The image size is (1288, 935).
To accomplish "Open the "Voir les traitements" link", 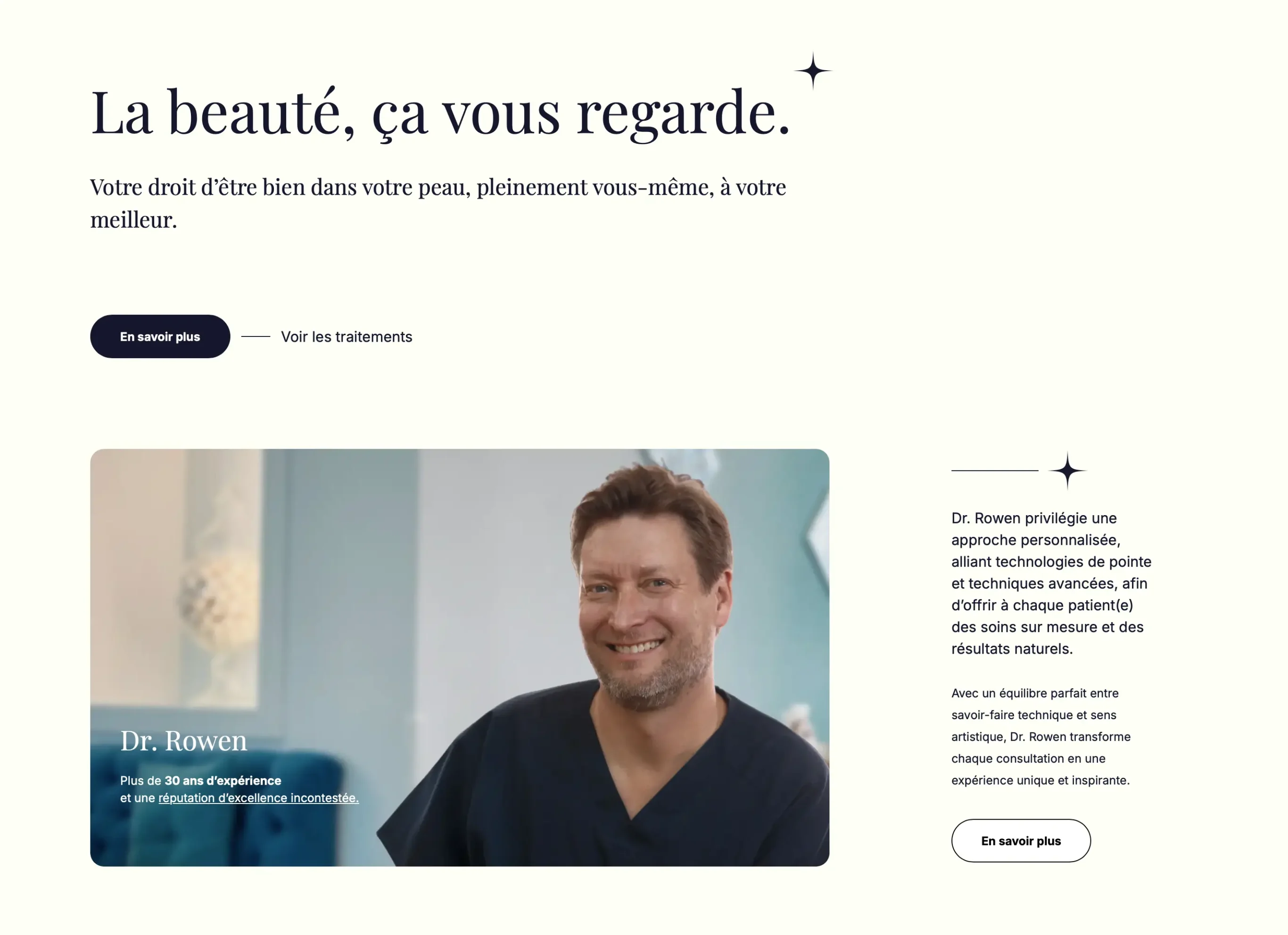I will point(347,336).
